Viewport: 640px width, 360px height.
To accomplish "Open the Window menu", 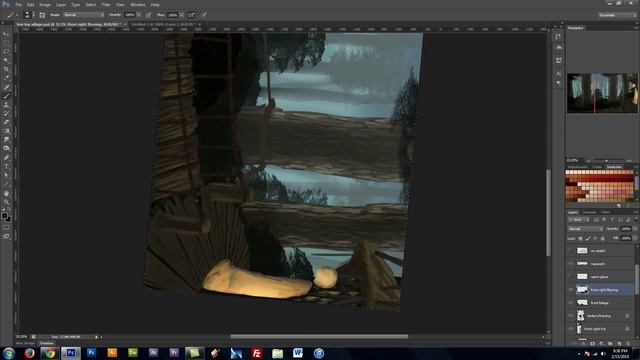I will click(138, 4).
